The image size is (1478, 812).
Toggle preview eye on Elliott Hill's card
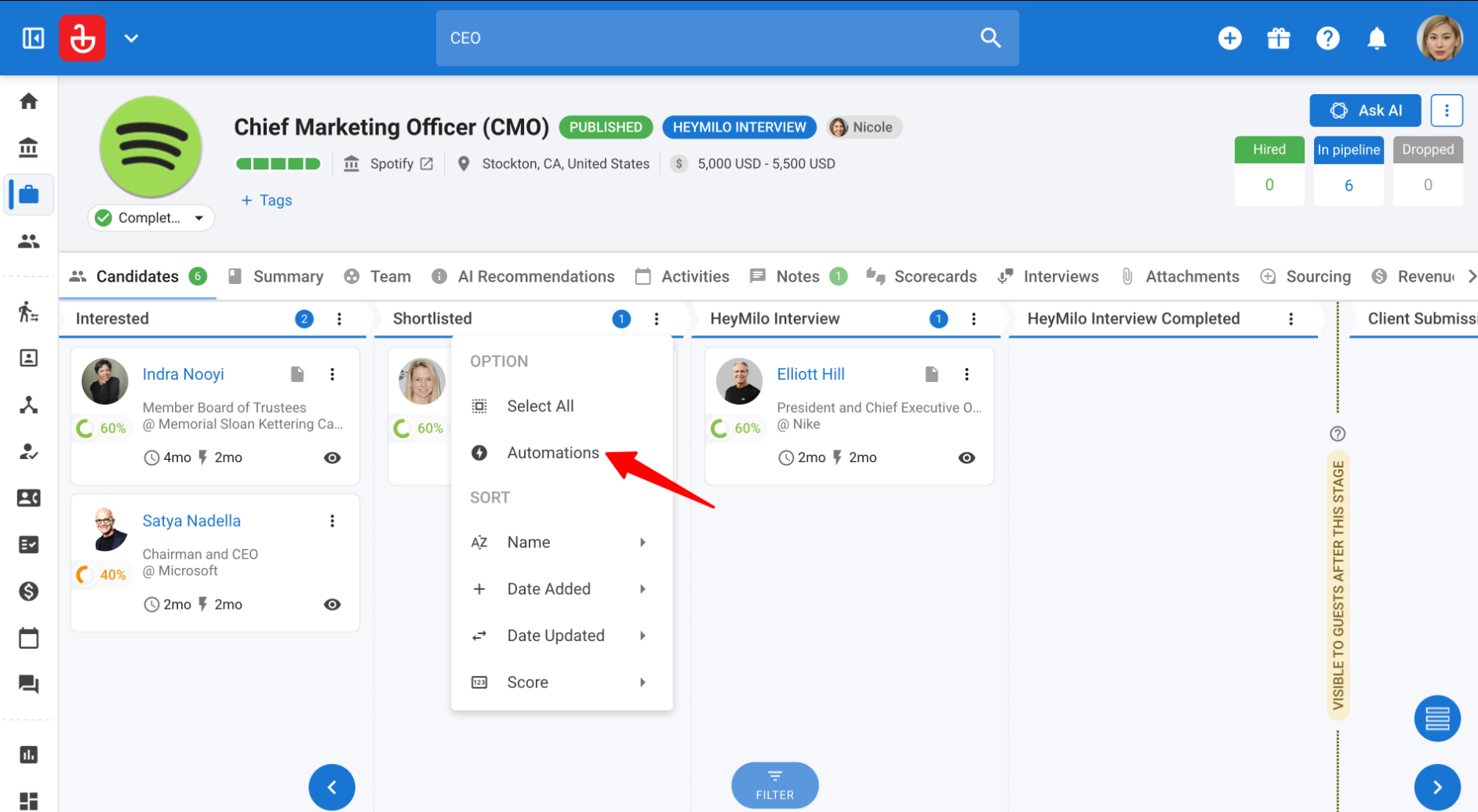(x=967, y=457)
